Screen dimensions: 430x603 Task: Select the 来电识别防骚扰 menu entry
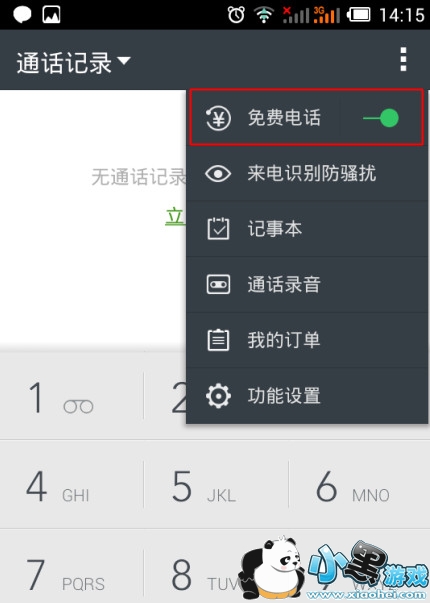pyautogui.click(x=307, y=173)
